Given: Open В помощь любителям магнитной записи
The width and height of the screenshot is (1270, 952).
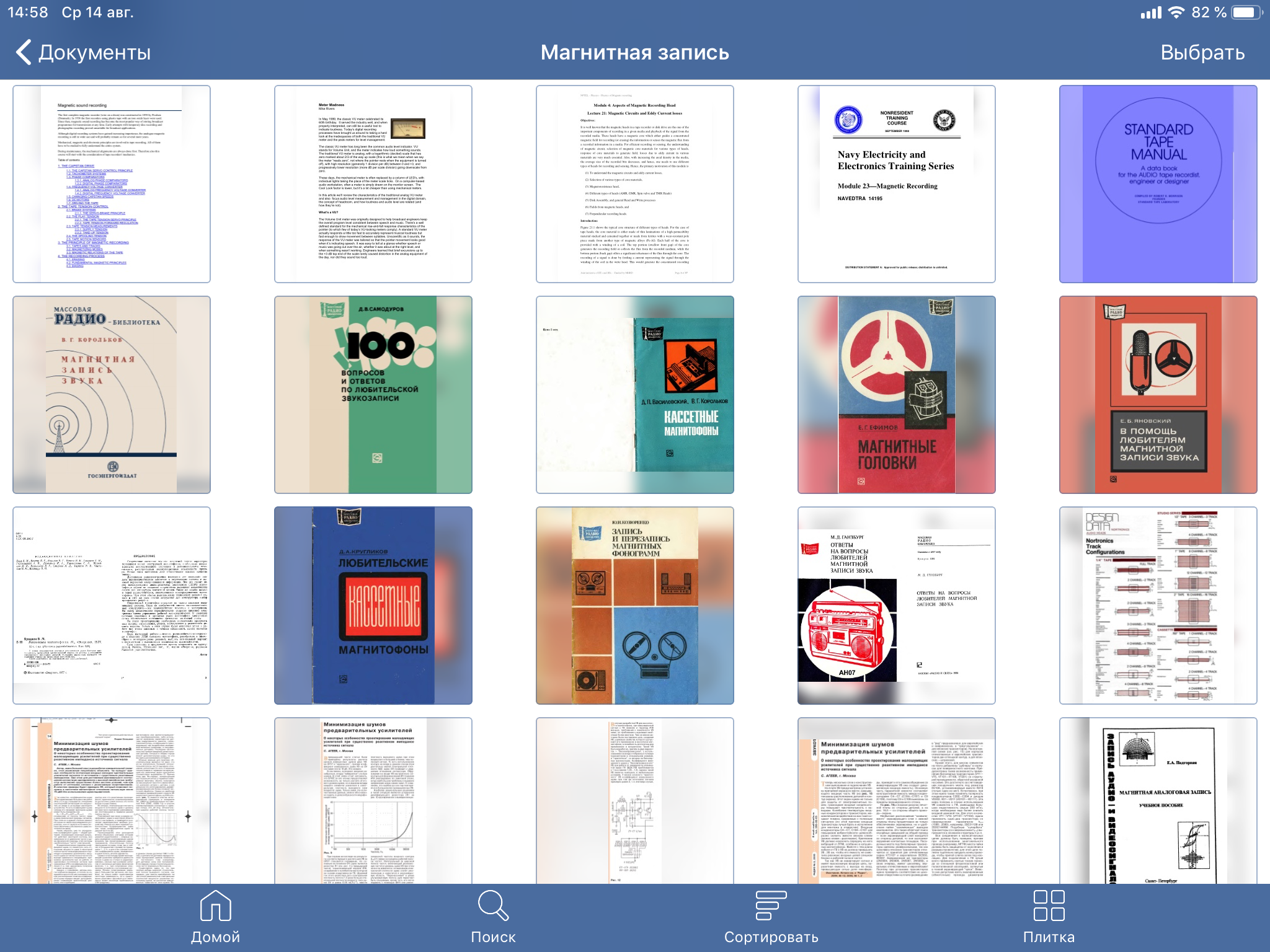Looking at the screenshot, I should [1158, 395].
